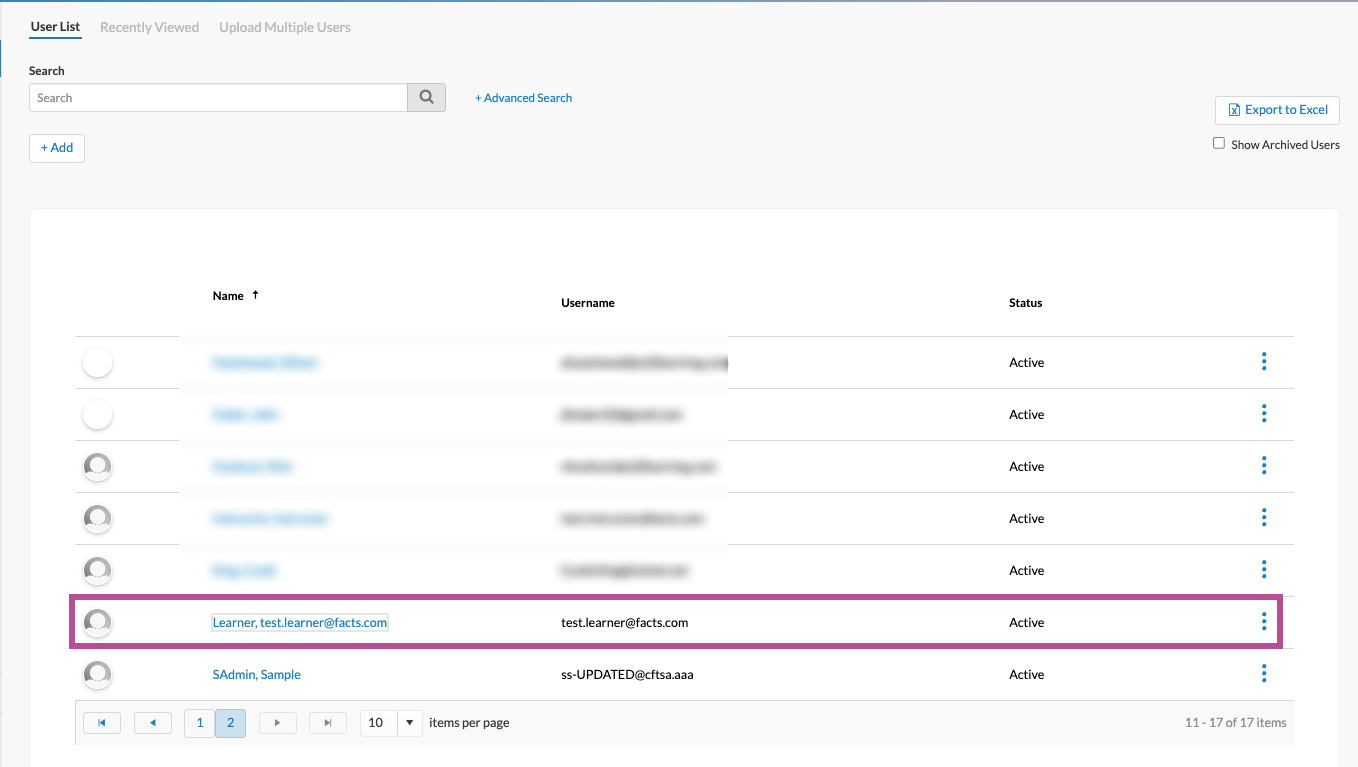Click the + Add button
1358x767 pixels.
[57, 148]
